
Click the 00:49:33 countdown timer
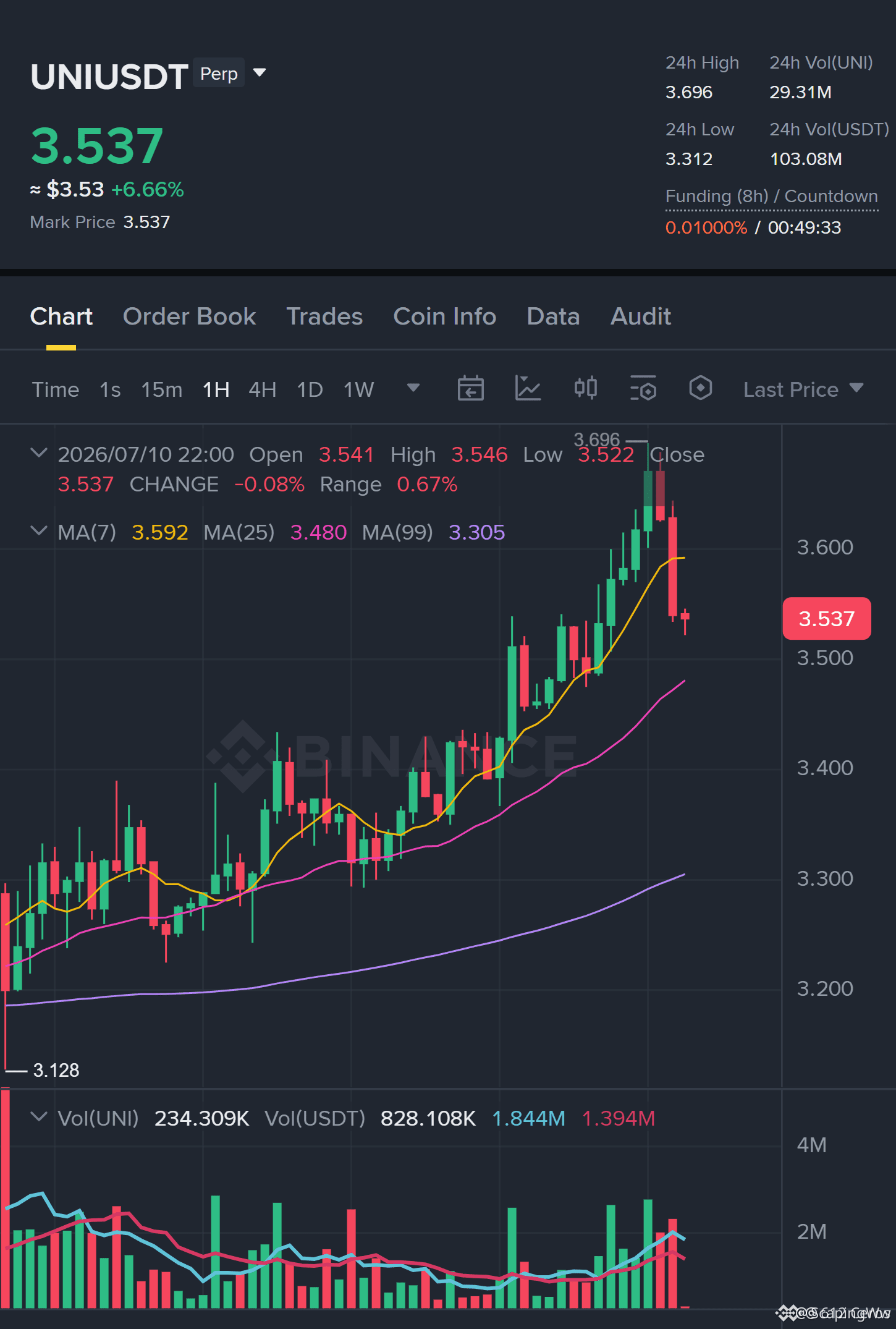tap(805, 227)
